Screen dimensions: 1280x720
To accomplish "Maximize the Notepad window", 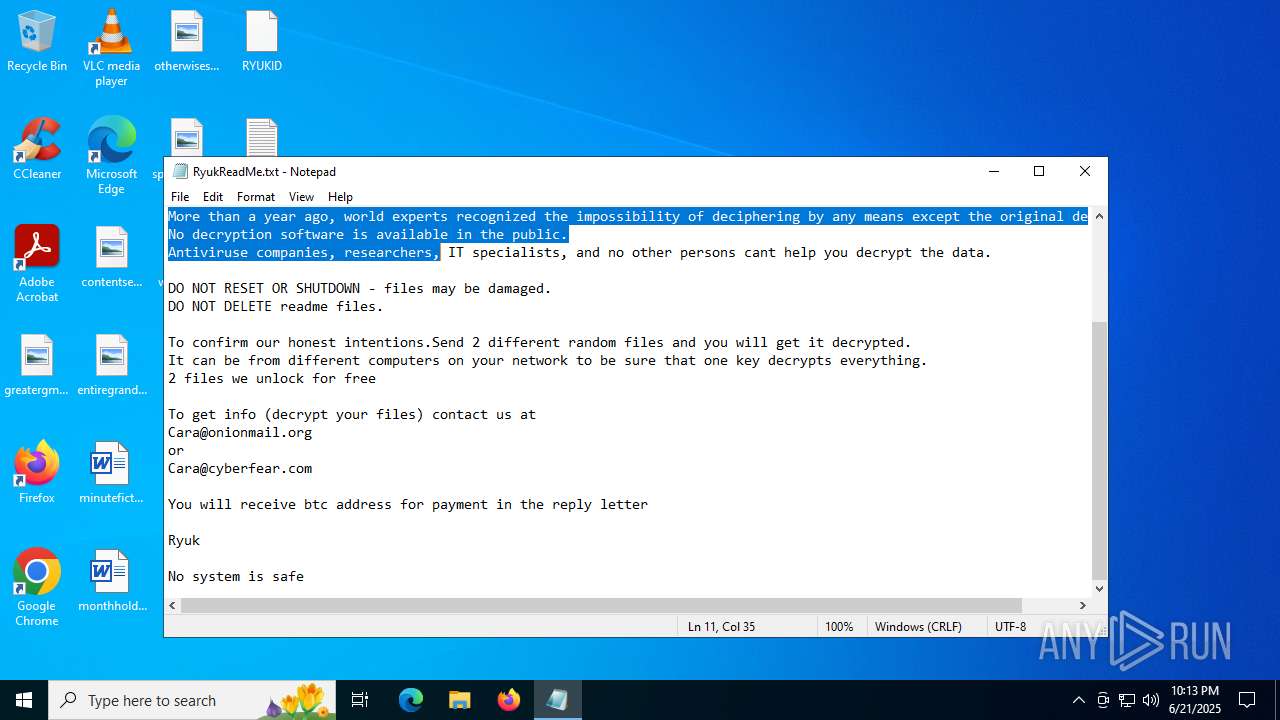I will (1039, 171).
